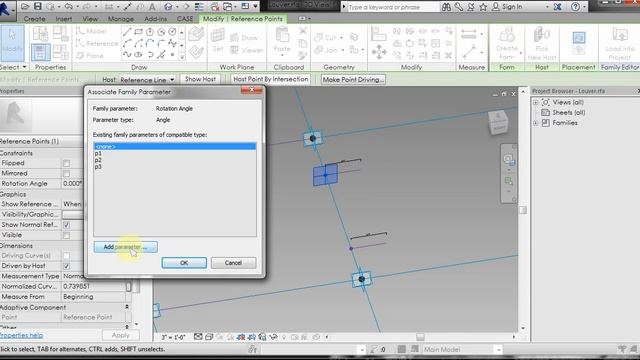
Task: Toggle the Flipped checkbox
Action: click(x=66, y=163)
